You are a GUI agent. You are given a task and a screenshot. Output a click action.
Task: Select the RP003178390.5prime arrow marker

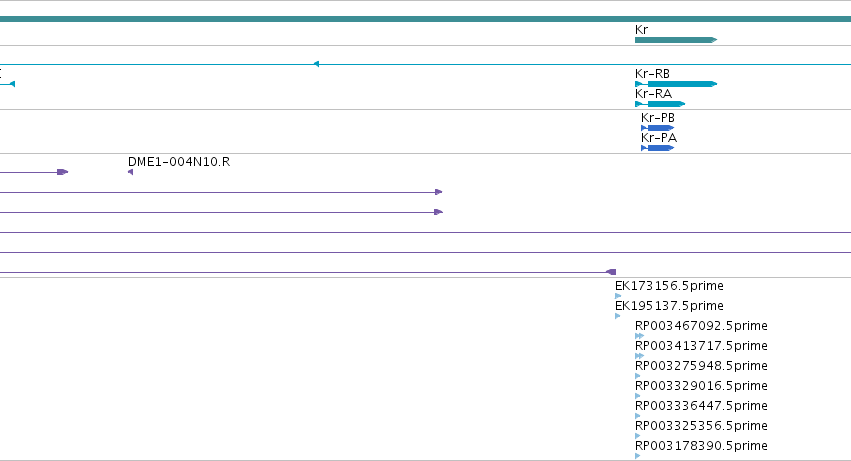point(638,456)
